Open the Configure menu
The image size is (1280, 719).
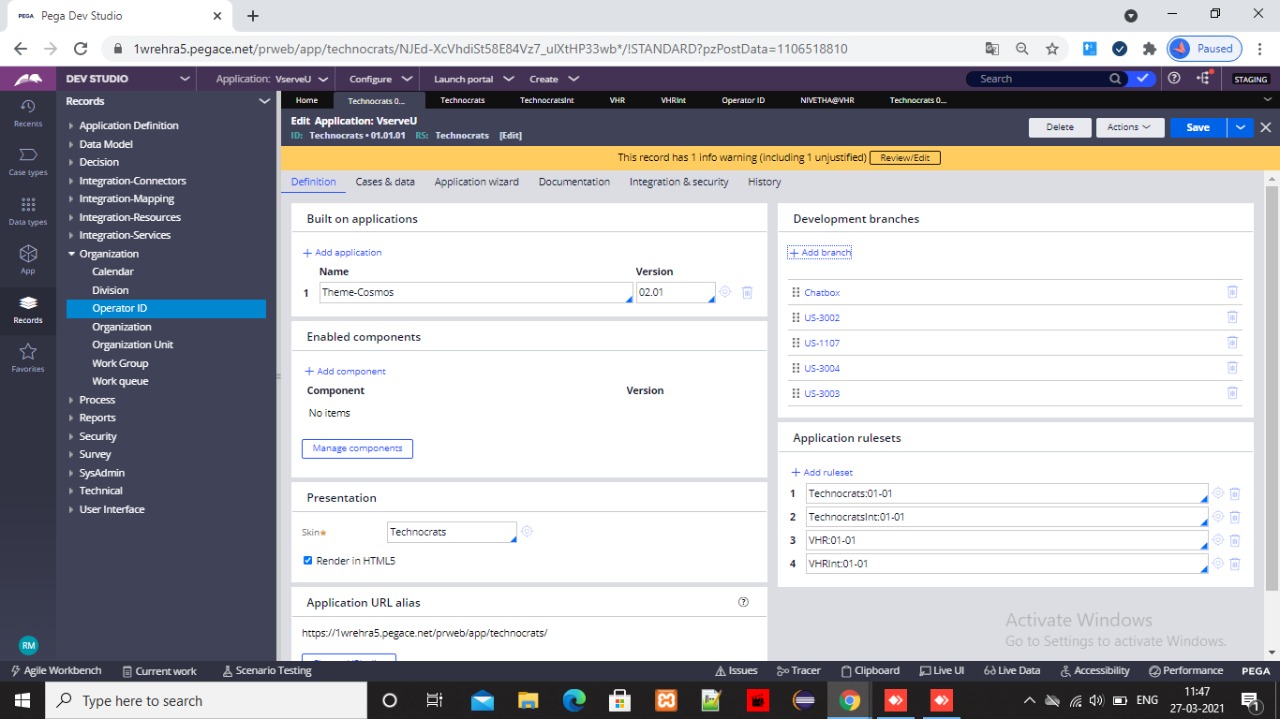pos(380,79)
